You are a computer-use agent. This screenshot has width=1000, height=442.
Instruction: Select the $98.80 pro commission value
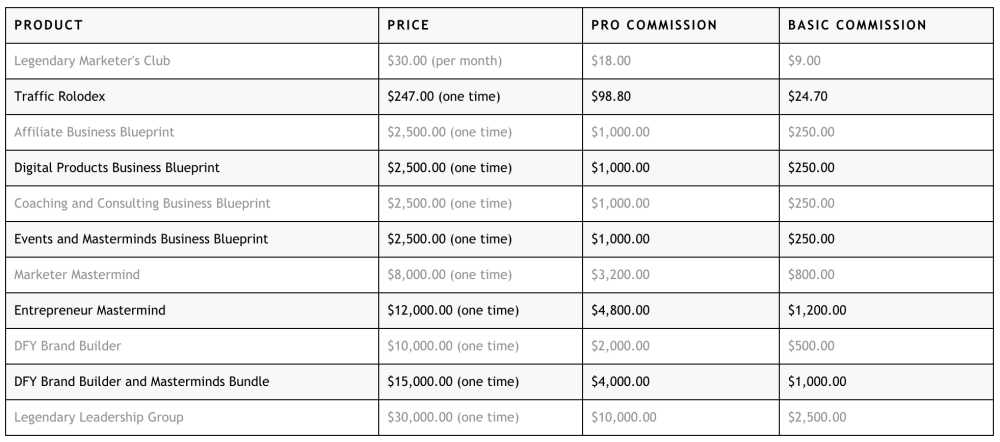tap(611, 97)
